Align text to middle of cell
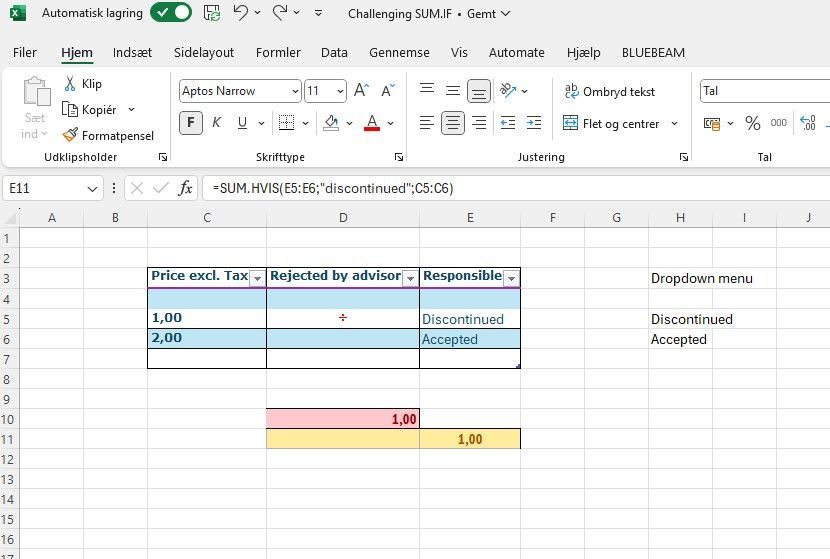 point(453,91)
